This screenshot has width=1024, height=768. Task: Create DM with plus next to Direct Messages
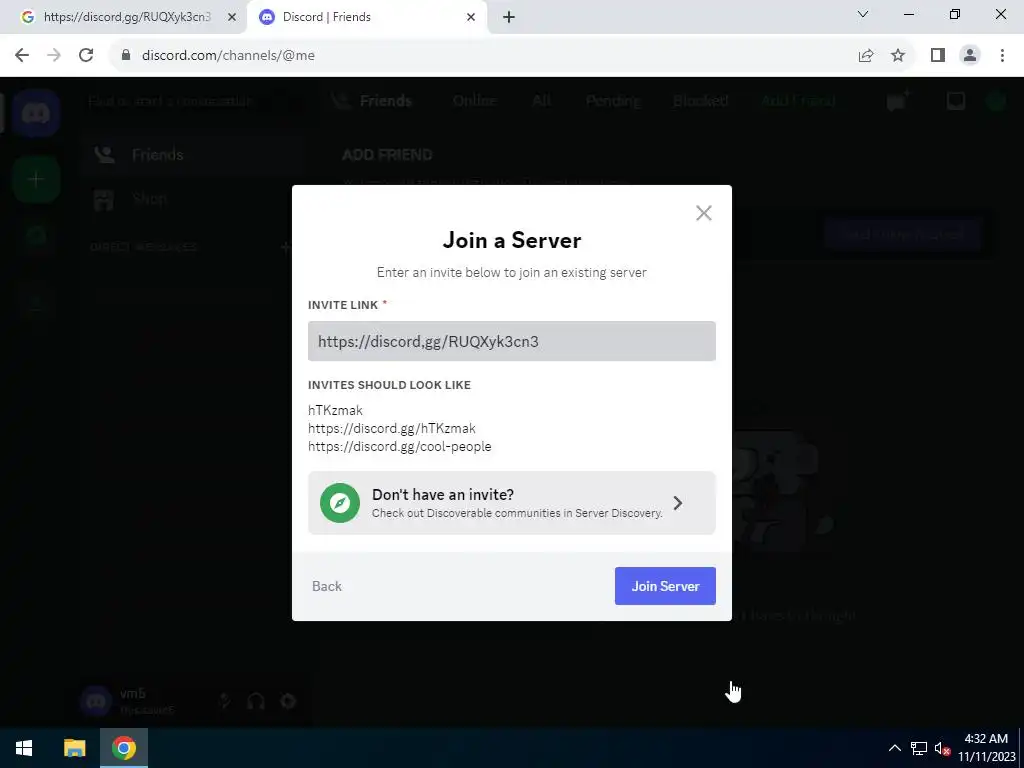point(285,247)
